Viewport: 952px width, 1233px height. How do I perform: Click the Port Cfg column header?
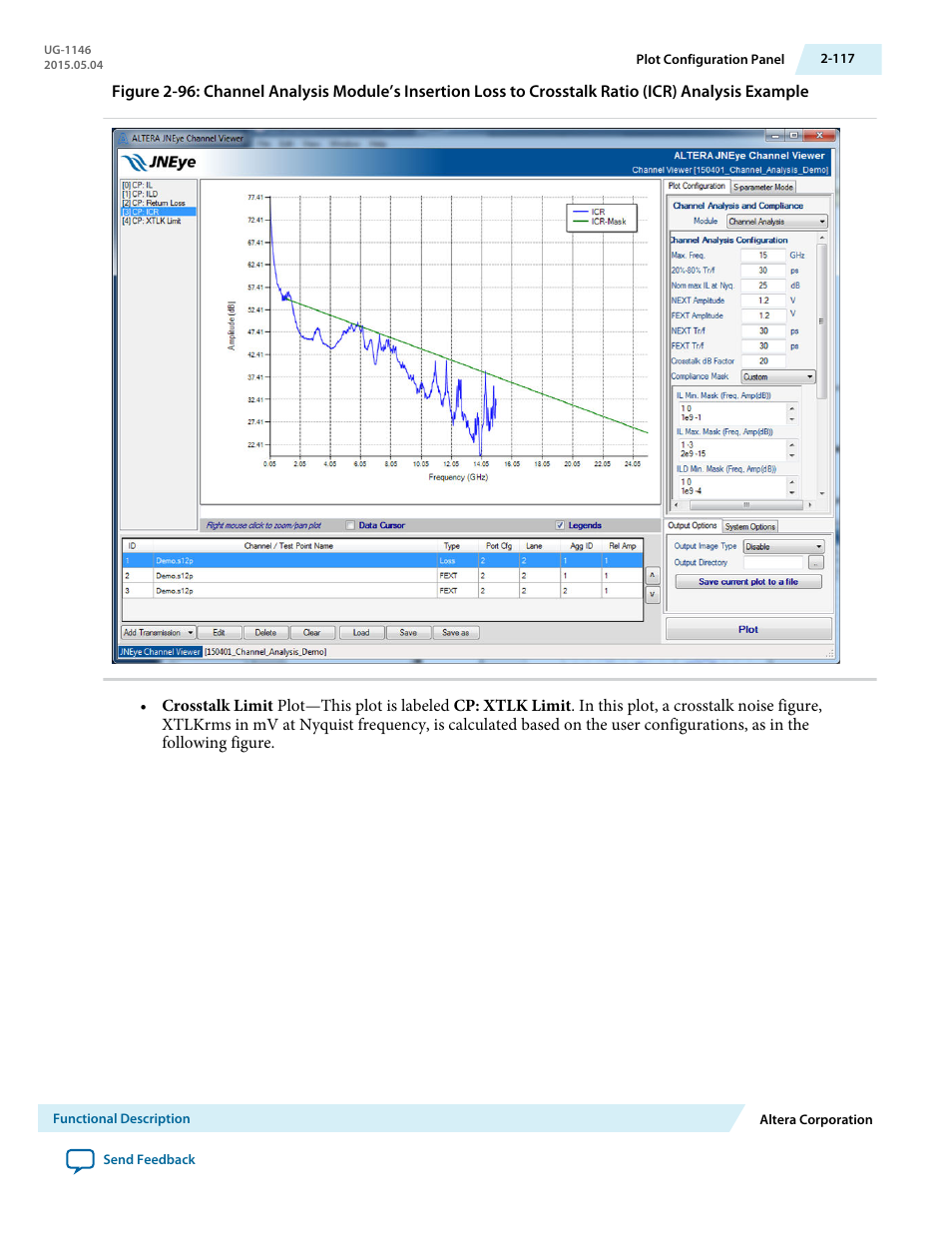click(x=499, y=546)
